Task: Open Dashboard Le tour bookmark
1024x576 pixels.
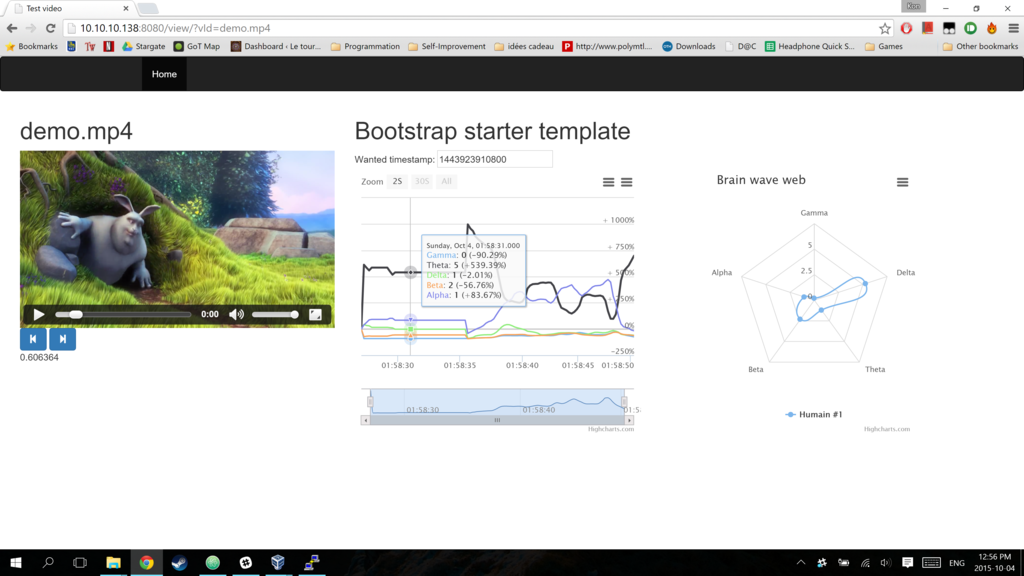Action: click(276, 46)
